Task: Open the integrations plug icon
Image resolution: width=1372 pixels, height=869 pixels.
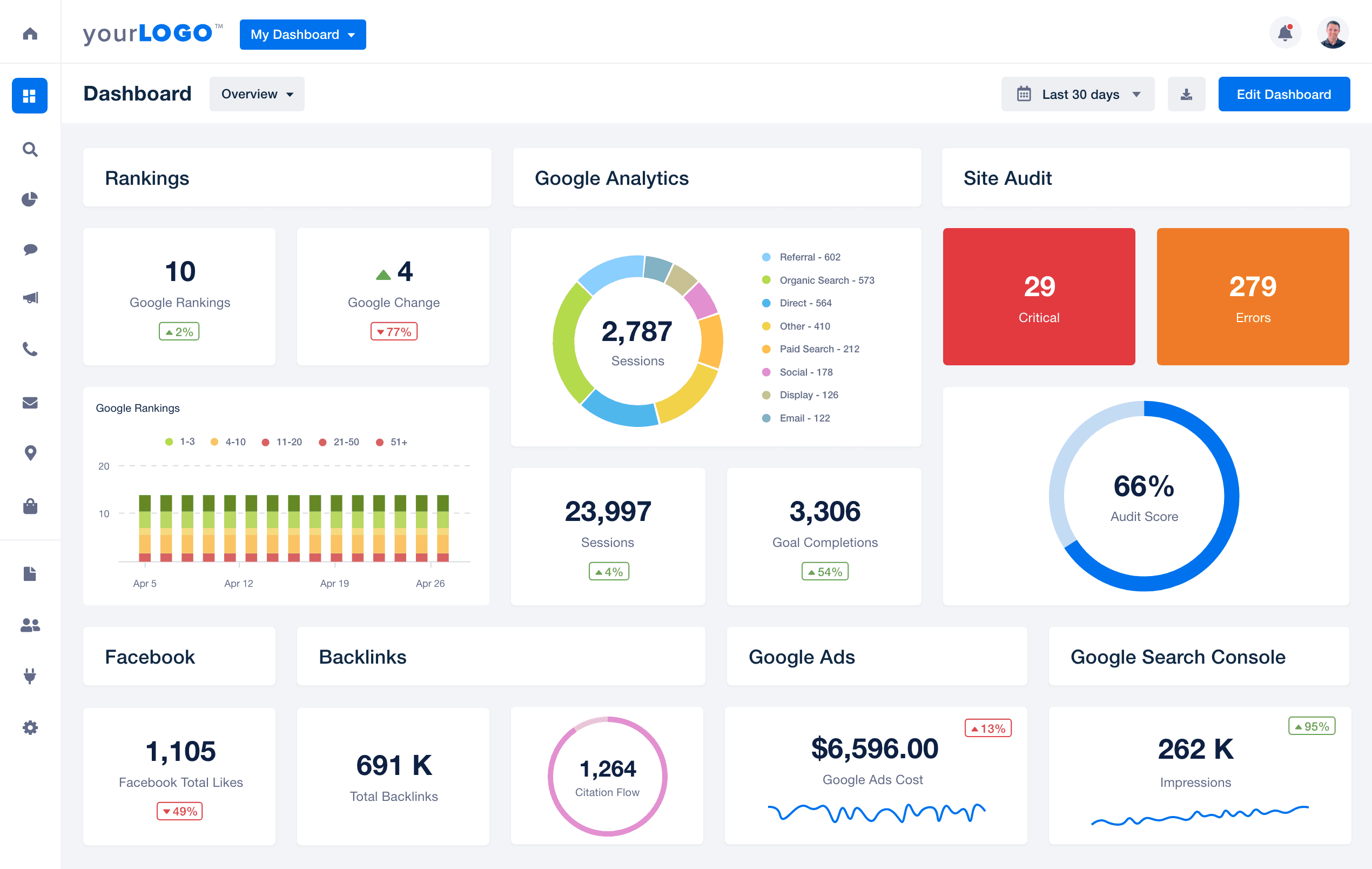Action: (x=30, y=676)
